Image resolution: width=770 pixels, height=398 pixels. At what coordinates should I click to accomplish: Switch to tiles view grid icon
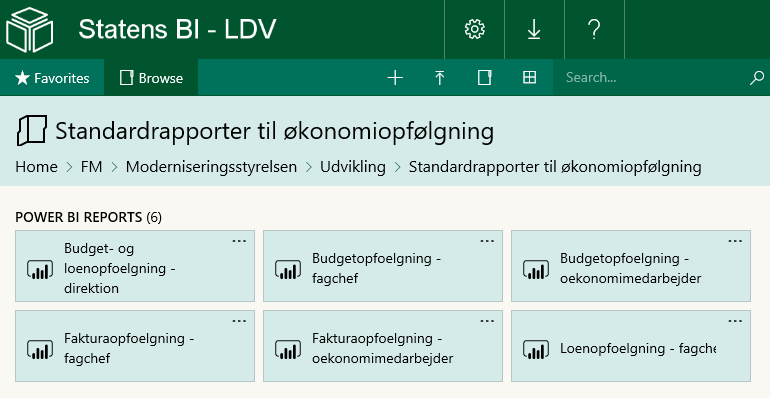(529, 78)
